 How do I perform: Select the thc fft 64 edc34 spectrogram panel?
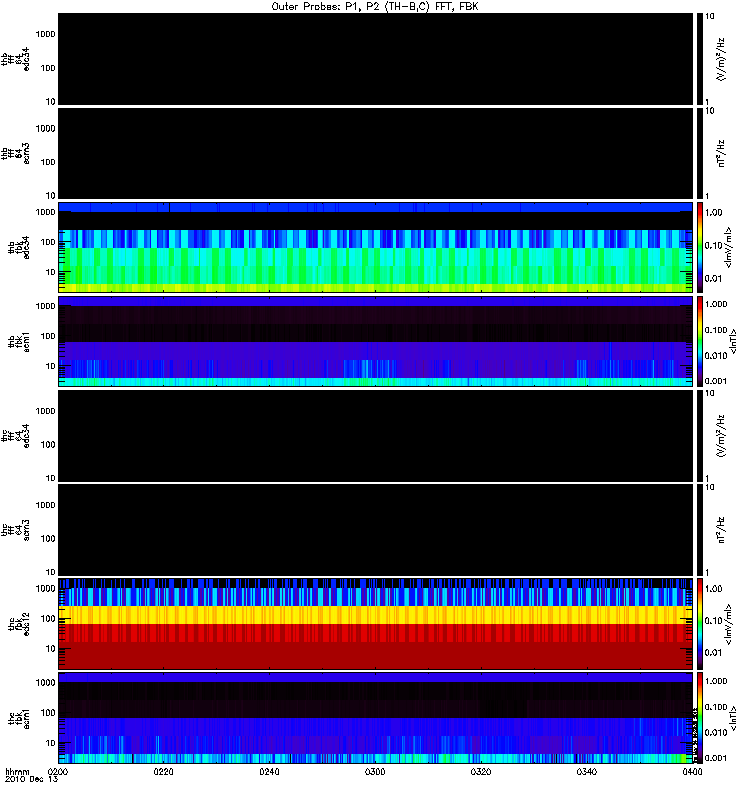click(375, 436)
